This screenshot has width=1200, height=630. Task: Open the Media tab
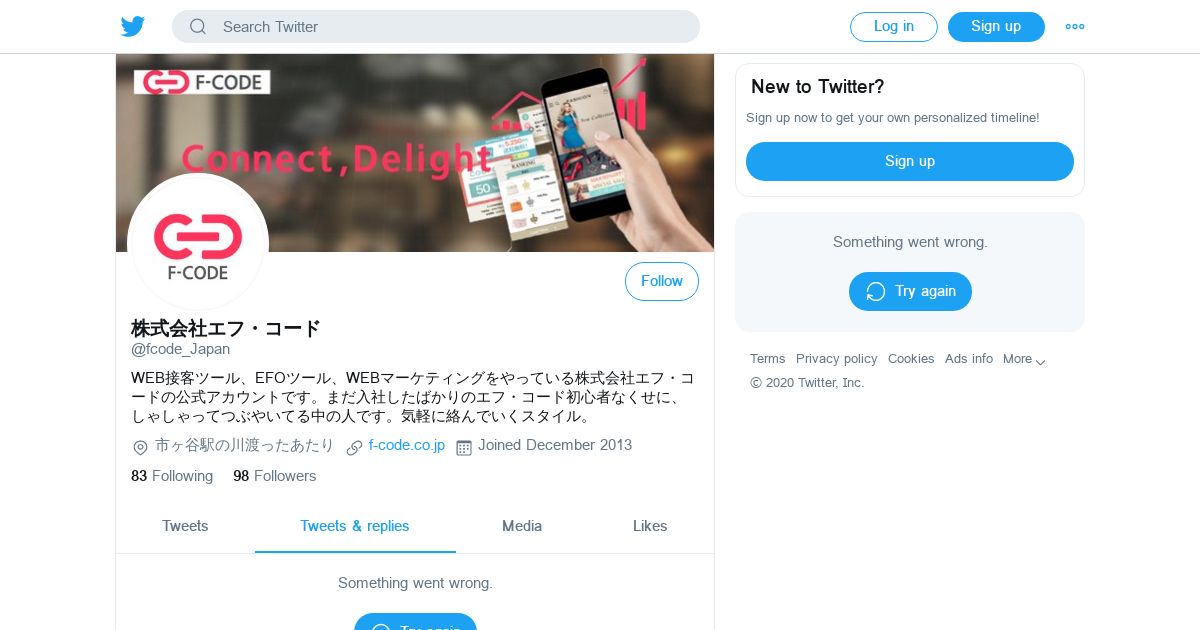522,526
